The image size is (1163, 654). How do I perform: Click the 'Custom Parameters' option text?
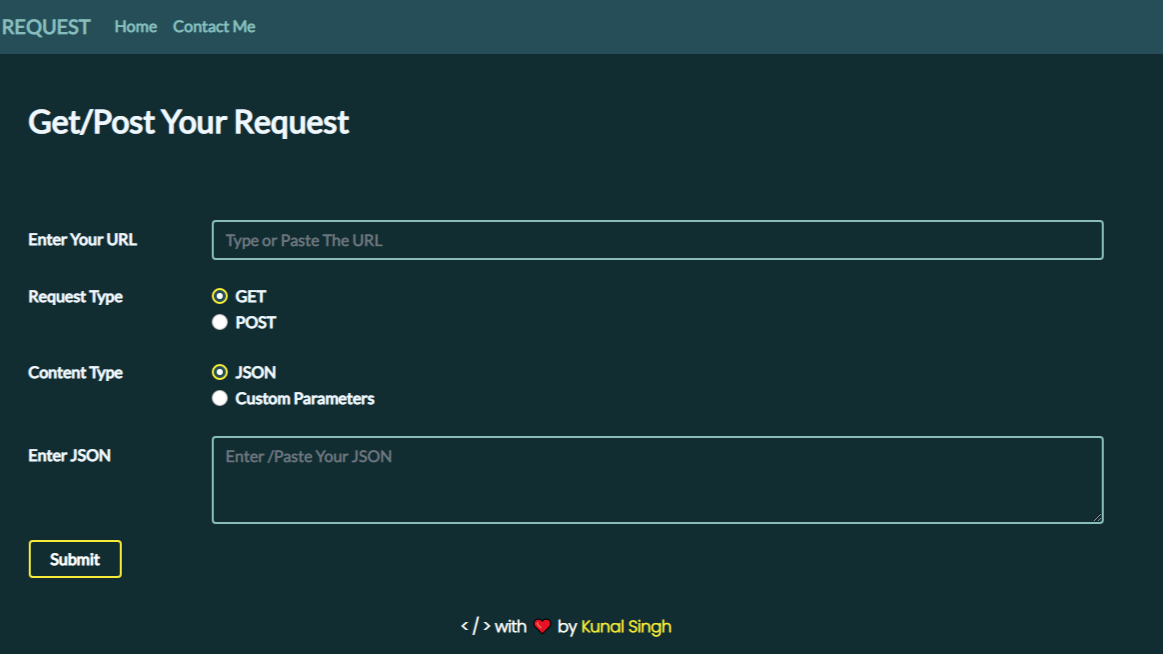[305, 398]
